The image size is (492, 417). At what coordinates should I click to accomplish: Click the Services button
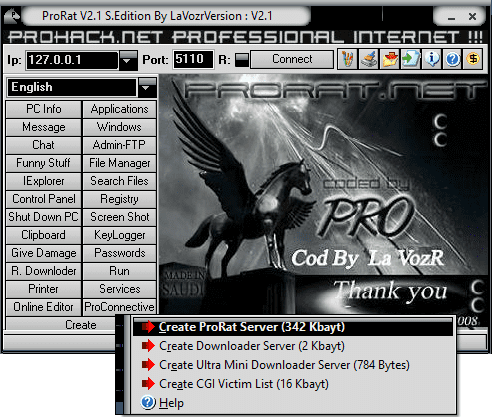coord(119,289)
